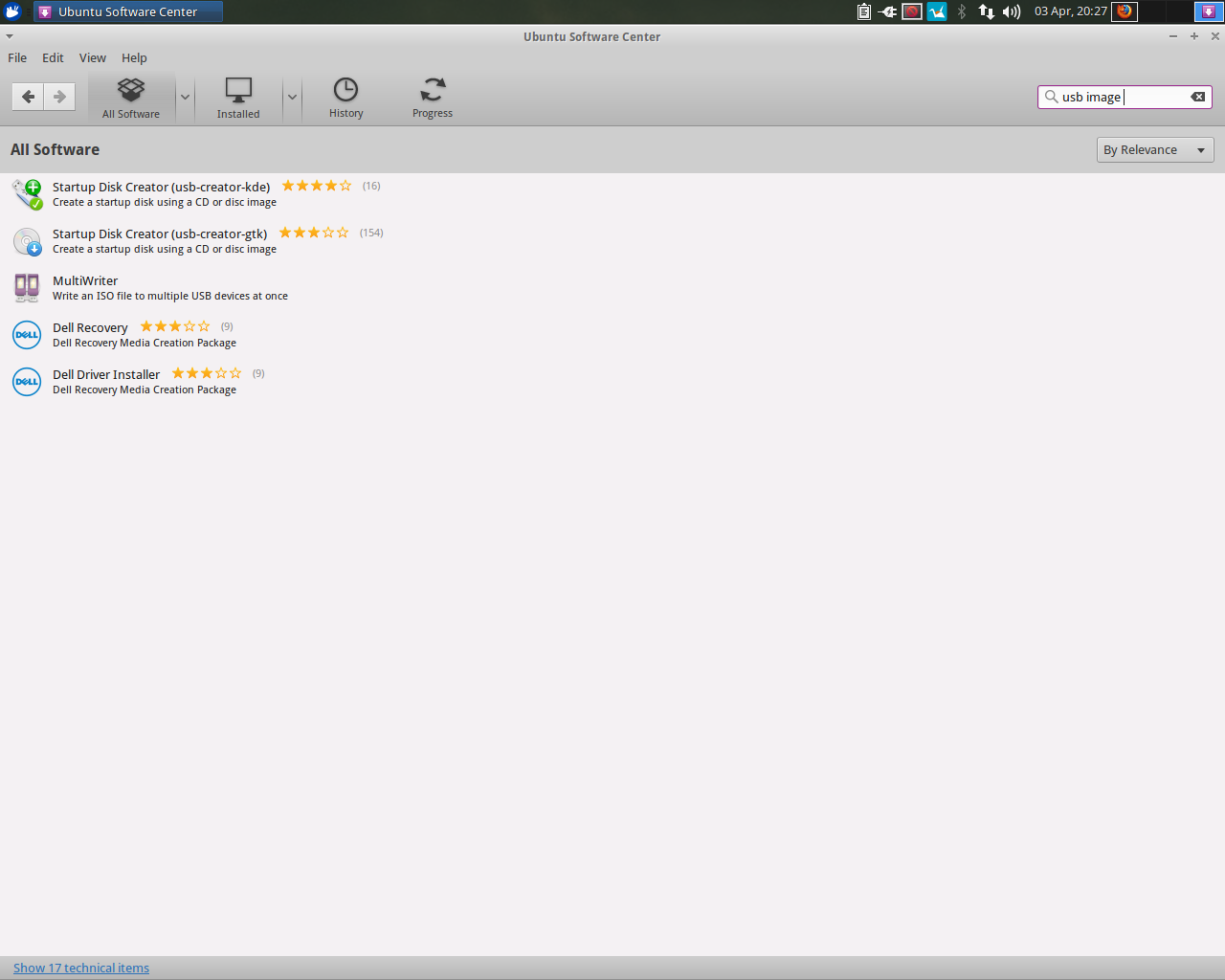Select the Dell Recovery entry title
The height and width of the screenshot is (980, 1225).
click(90, 327)
